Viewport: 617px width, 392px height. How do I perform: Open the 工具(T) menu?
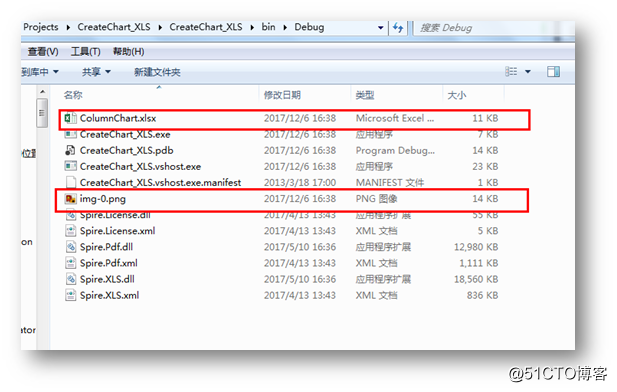pyautogui.click(x=85, y=52)
